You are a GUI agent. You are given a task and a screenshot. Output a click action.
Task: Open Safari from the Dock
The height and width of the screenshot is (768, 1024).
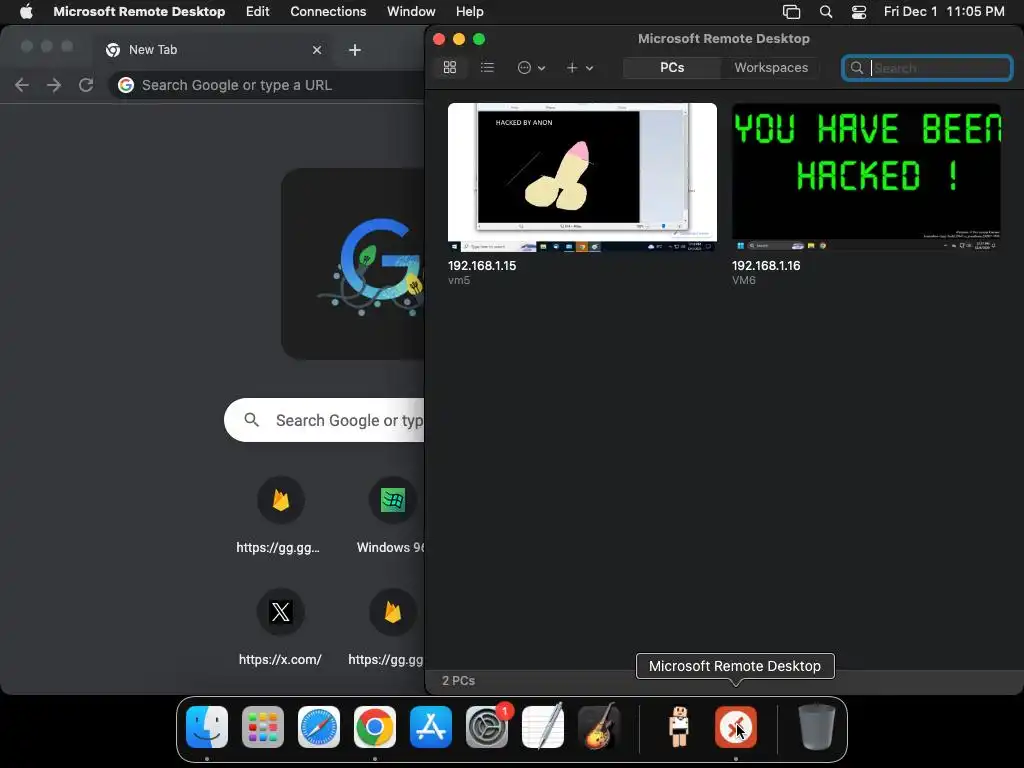(x=319, y=727)
